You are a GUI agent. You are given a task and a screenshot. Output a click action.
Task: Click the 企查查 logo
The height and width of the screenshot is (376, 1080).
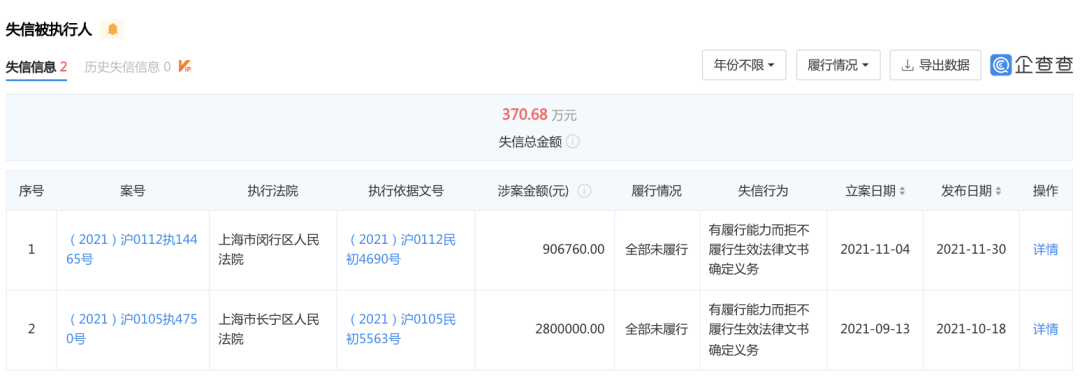pos(1032,65)
